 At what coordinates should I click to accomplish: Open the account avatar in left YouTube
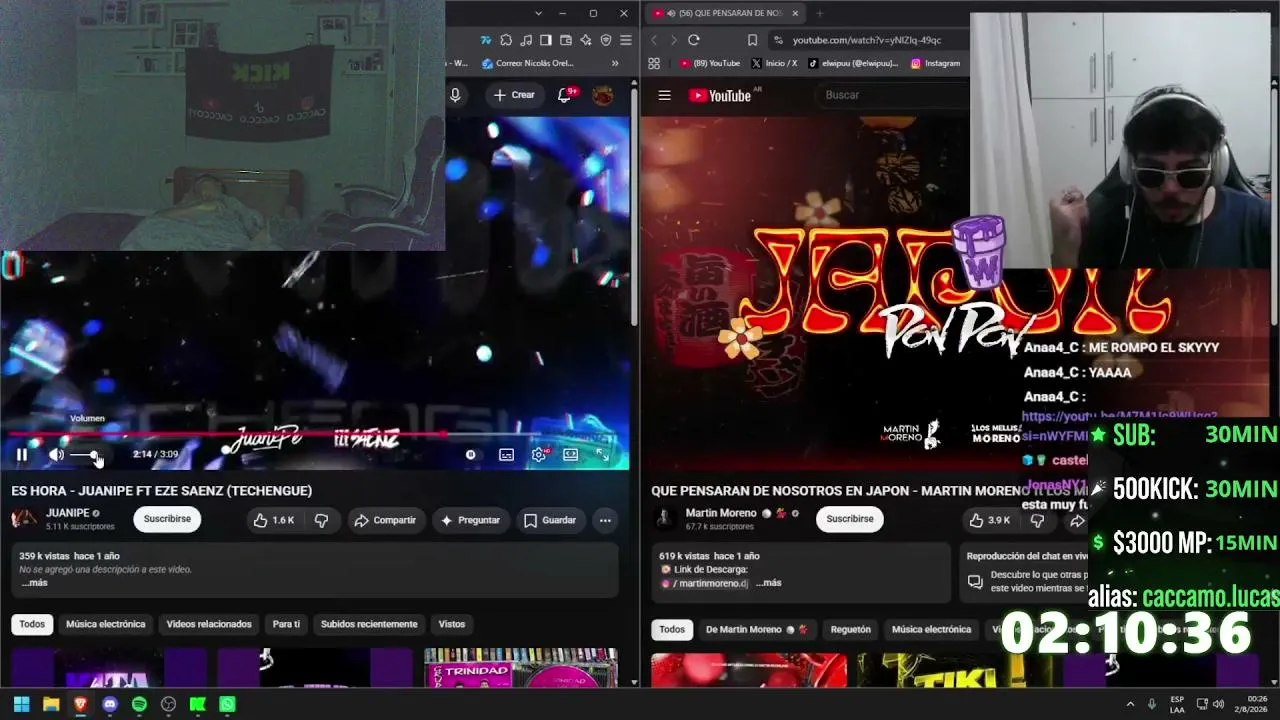point(603,95)
